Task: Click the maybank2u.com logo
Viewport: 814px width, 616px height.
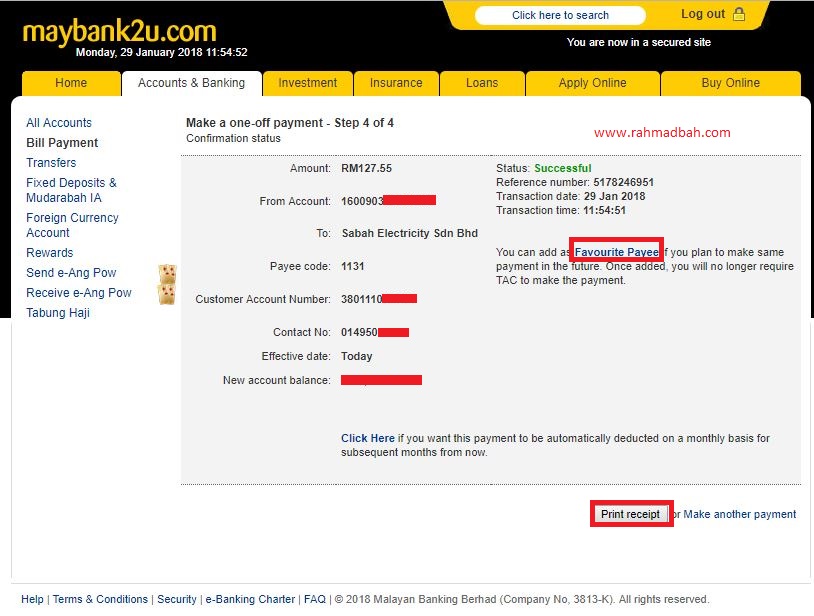Action: coord(119,31)
